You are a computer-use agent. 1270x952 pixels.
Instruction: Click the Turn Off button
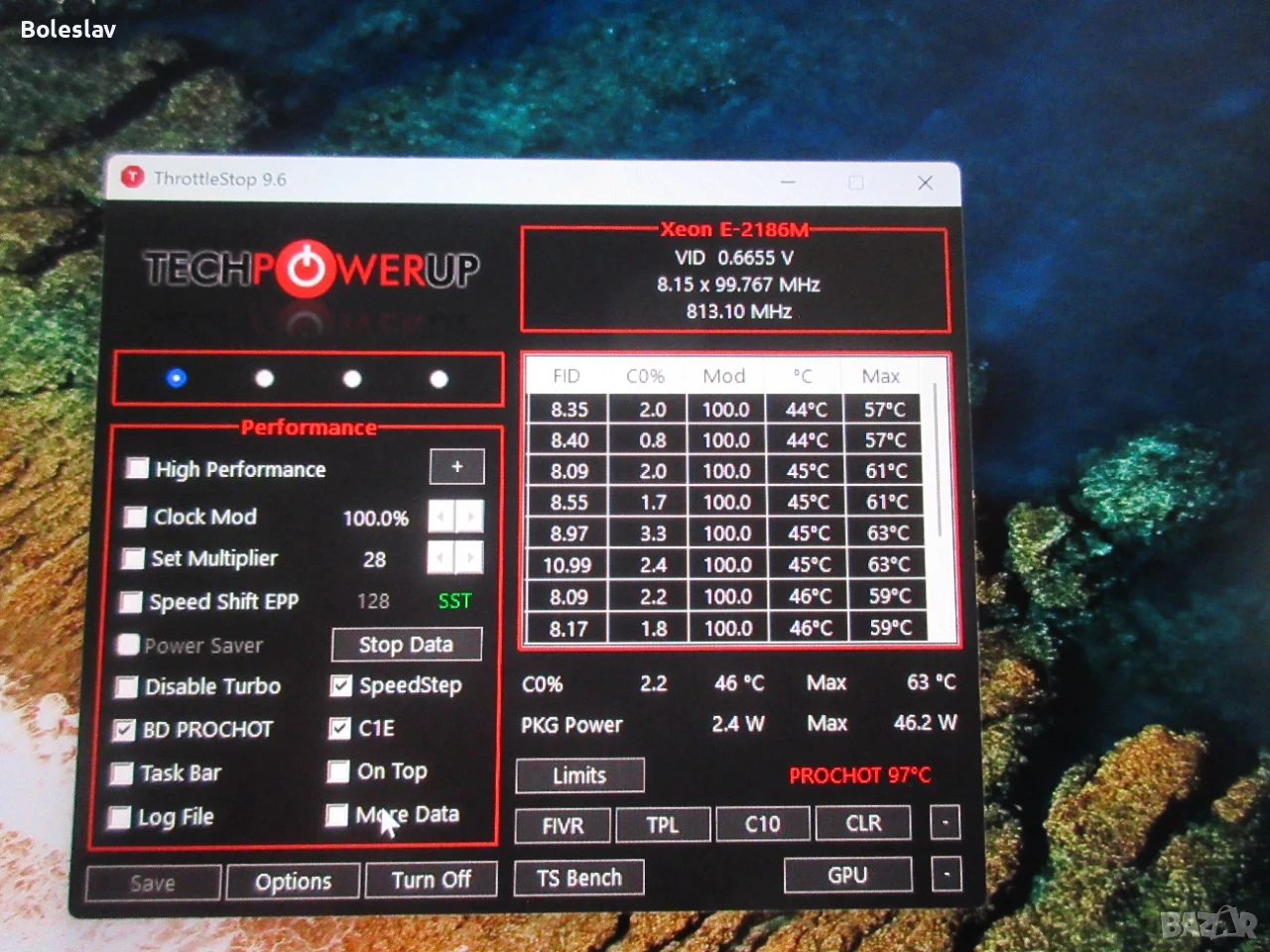pos(432,880)
